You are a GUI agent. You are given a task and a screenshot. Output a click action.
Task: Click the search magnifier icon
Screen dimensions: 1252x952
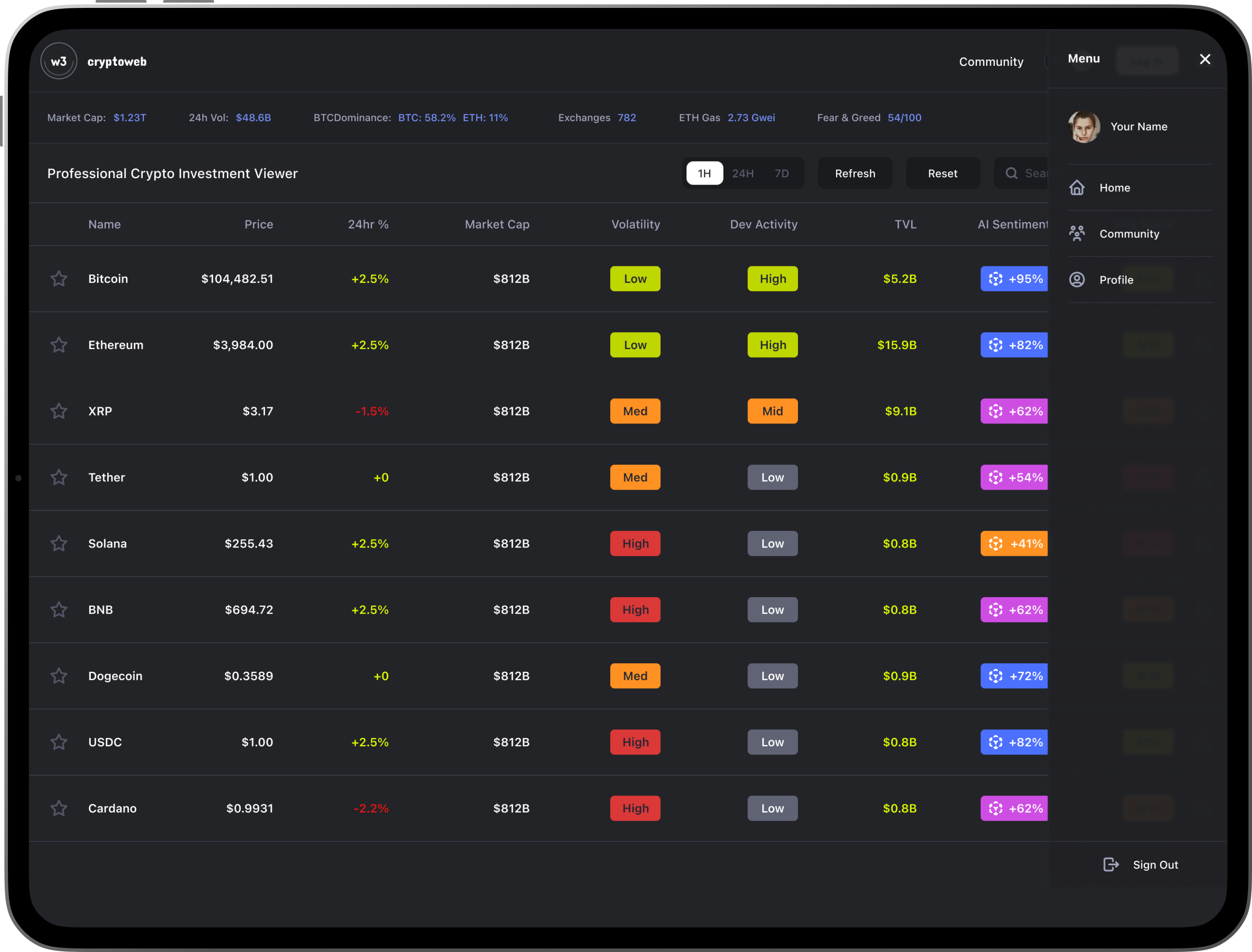(1011, 173)
